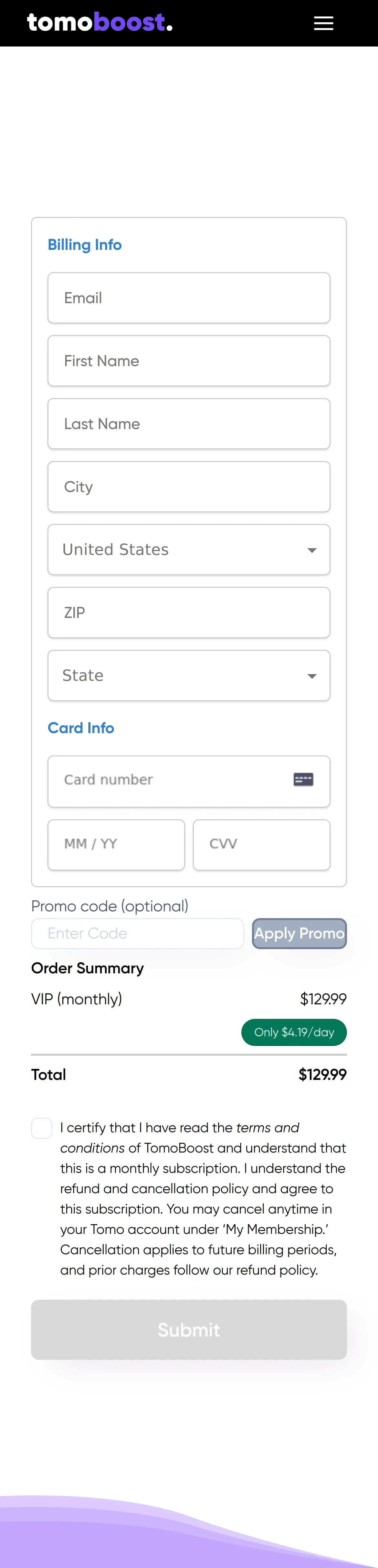
Task: Click the credit card icon in card field
Action: (x=303, y=780)
